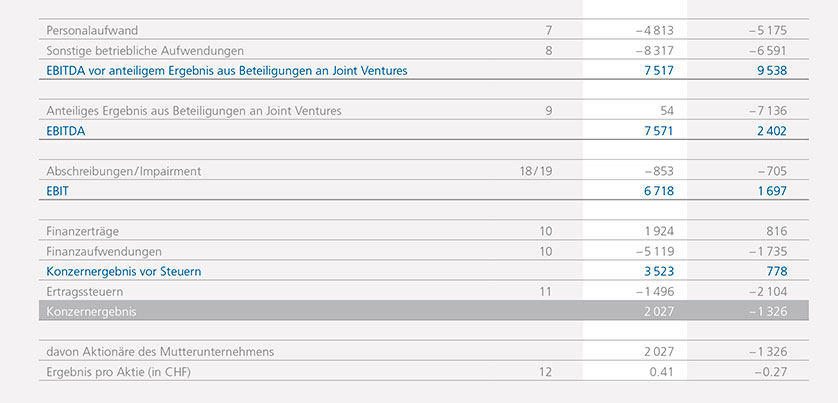The height and width of the screenshot is (403, 838).
Task: Click the EBITDA vor anteiligem Ergebnis heading
Action: pos(227,70)
